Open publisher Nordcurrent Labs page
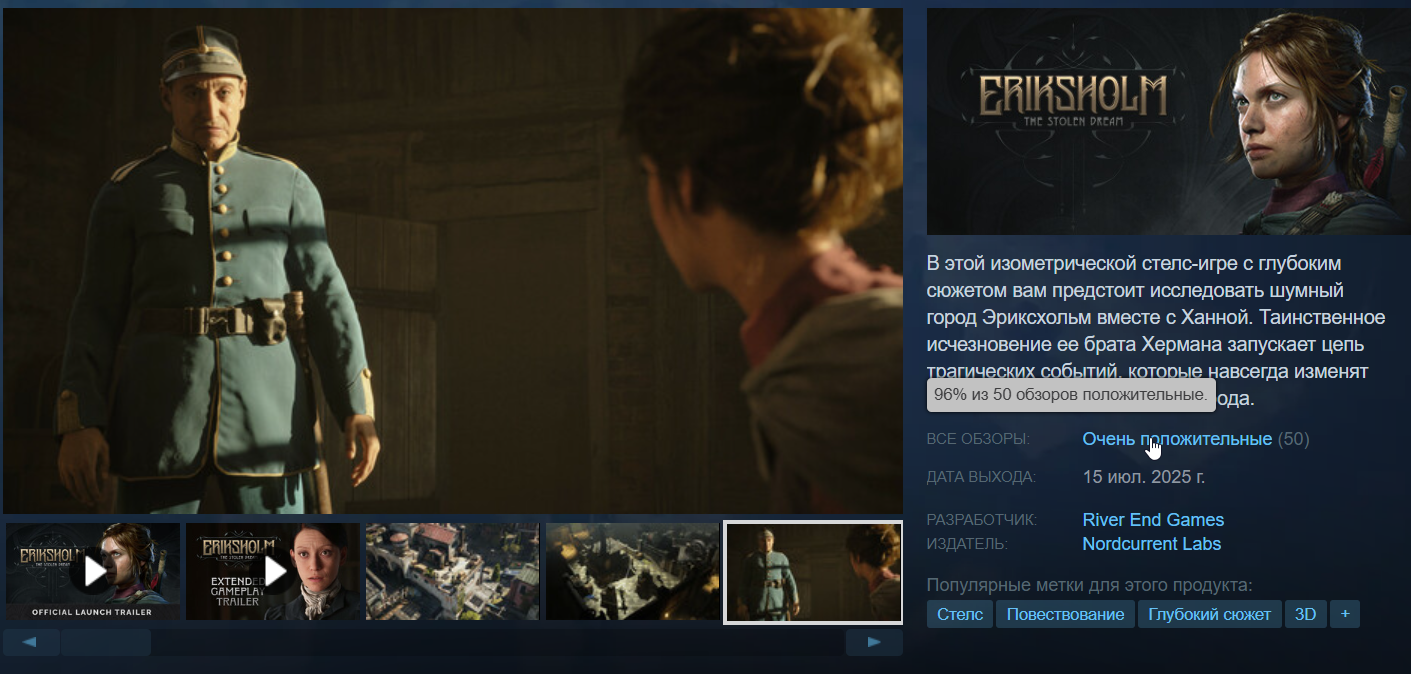Viewport: 1411px width, 674px height. (x=1152, y=544)
